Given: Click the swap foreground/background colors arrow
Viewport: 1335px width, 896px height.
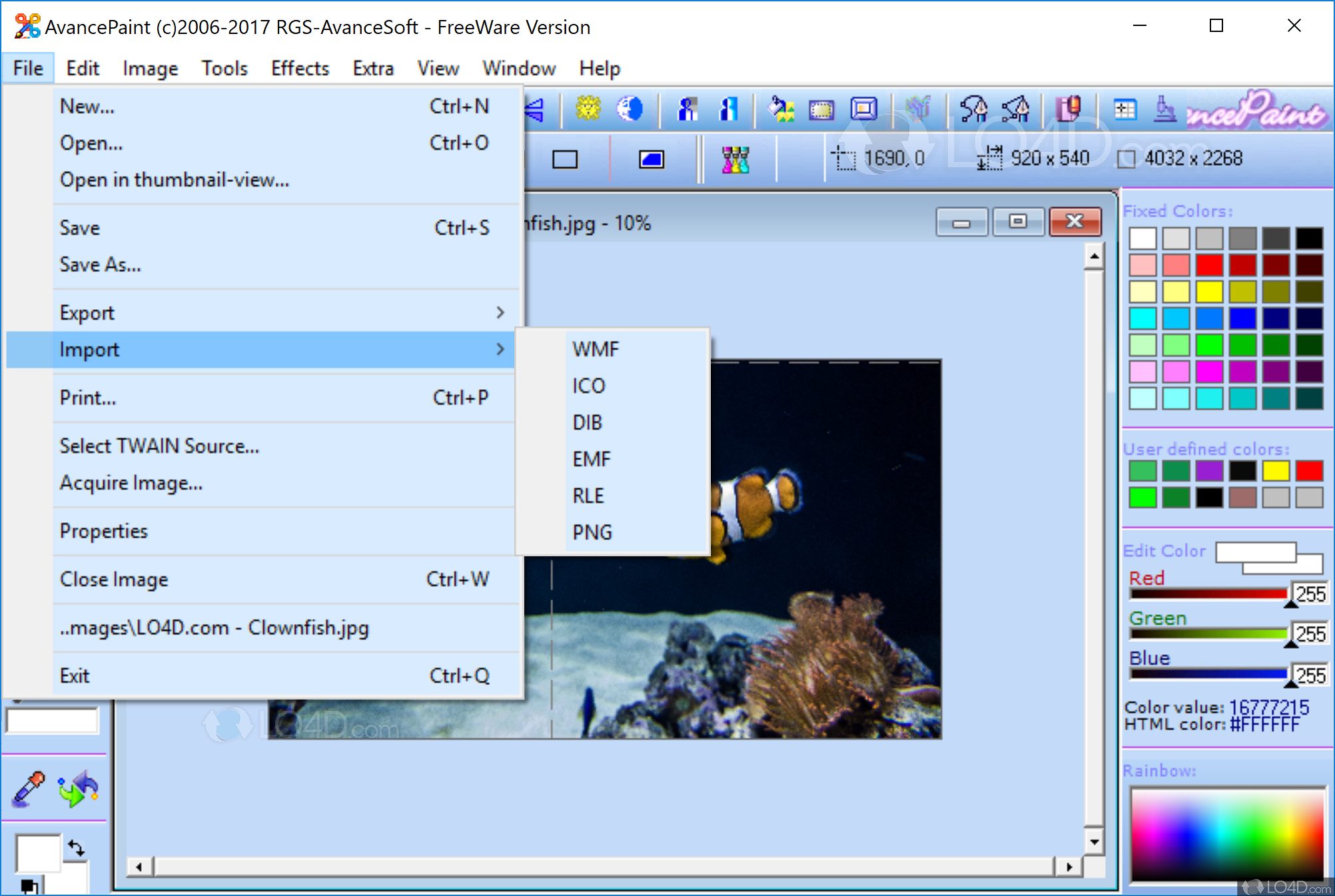Looking at the screenshot, I should tap(76, 848).
